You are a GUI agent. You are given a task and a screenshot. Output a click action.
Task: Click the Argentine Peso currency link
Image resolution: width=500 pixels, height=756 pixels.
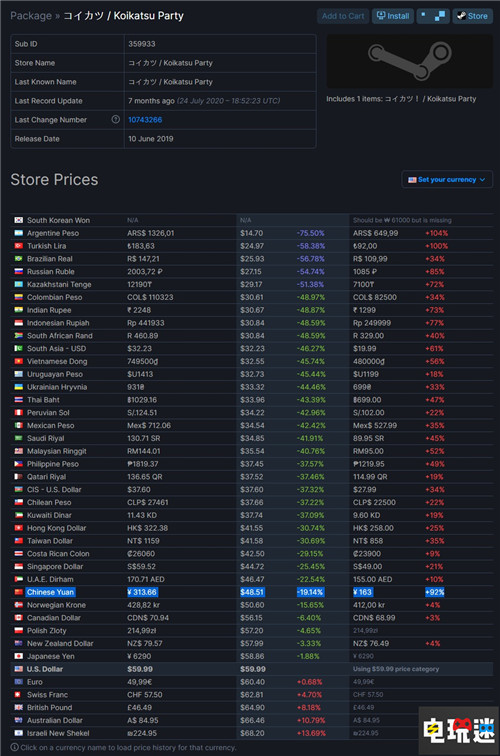pyautogui.click(x=53, y=233)
